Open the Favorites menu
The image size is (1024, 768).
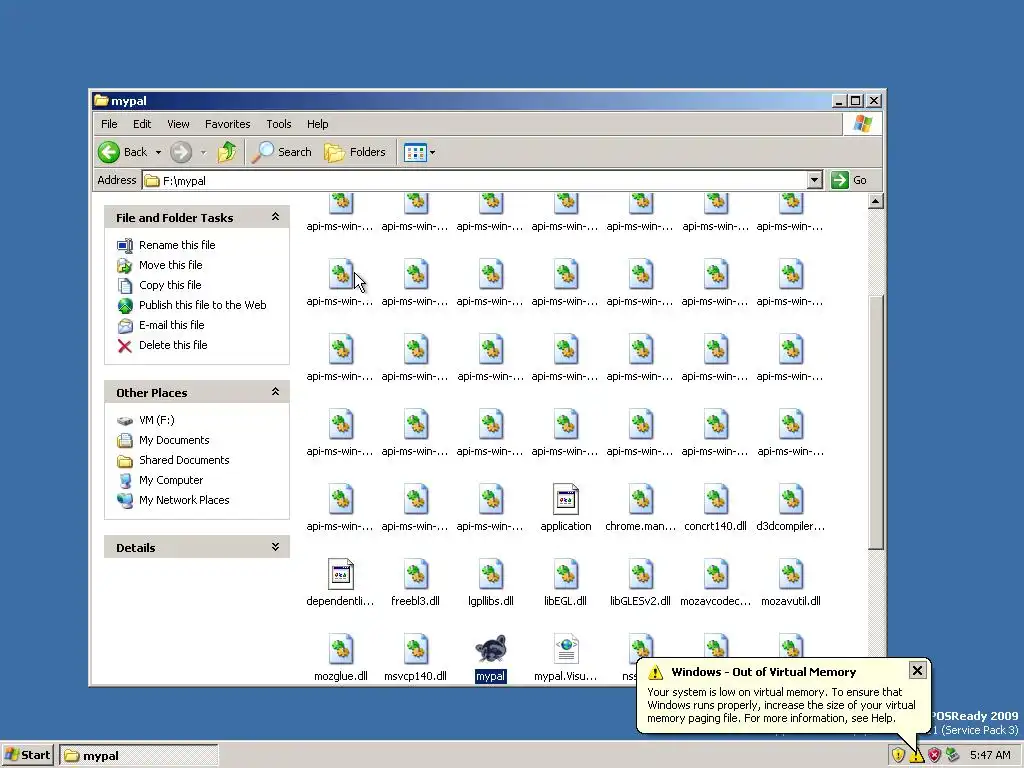227,124
